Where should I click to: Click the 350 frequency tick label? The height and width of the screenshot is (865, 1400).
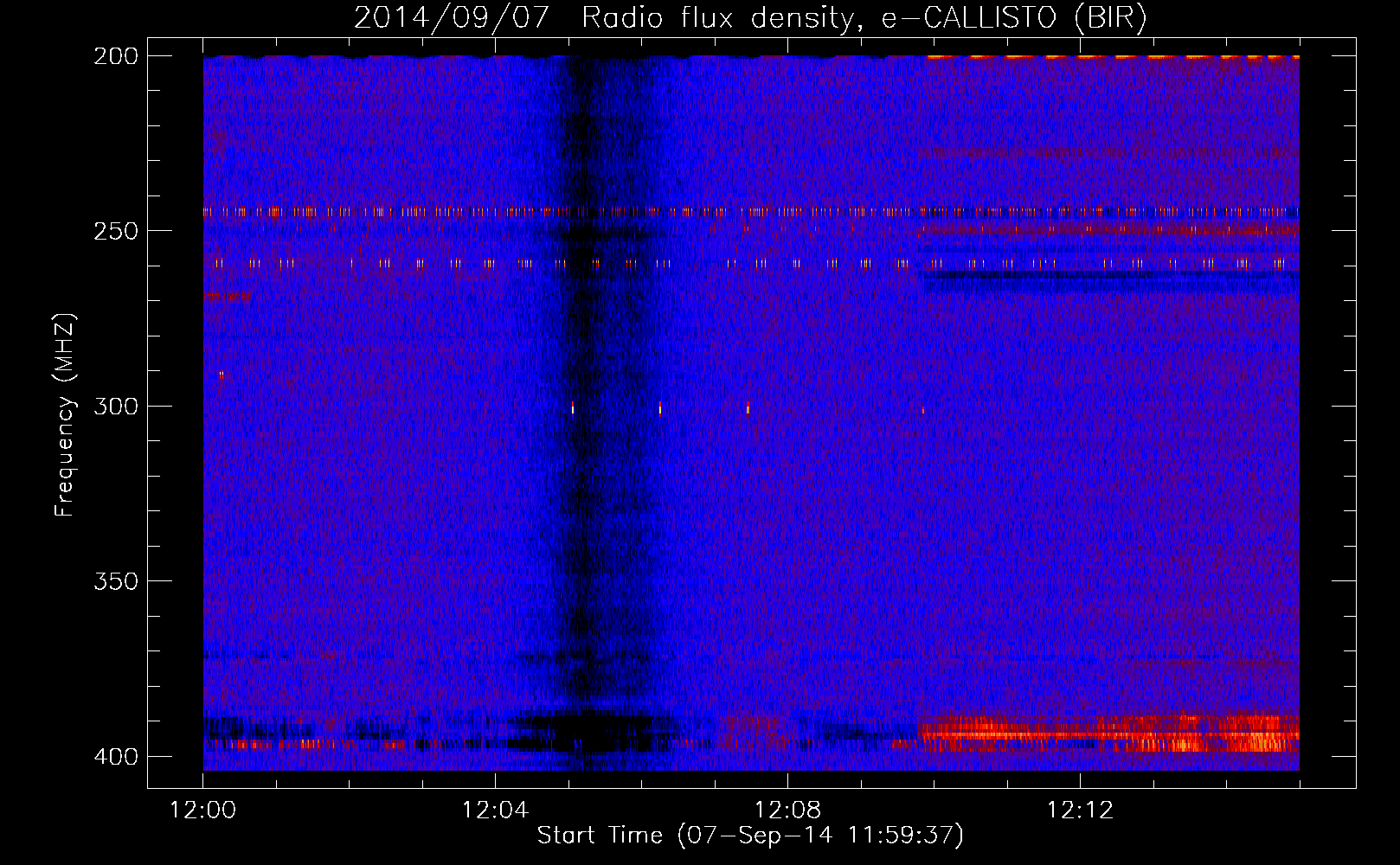click(x=116, y=581)
